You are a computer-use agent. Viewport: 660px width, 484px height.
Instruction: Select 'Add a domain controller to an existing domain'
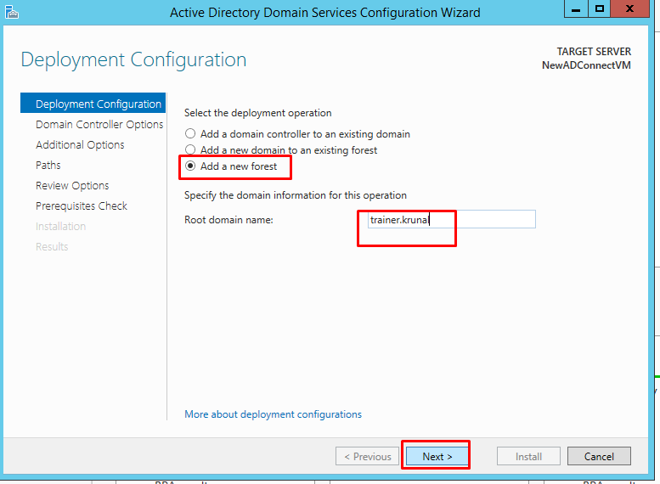tap(190, 134)
